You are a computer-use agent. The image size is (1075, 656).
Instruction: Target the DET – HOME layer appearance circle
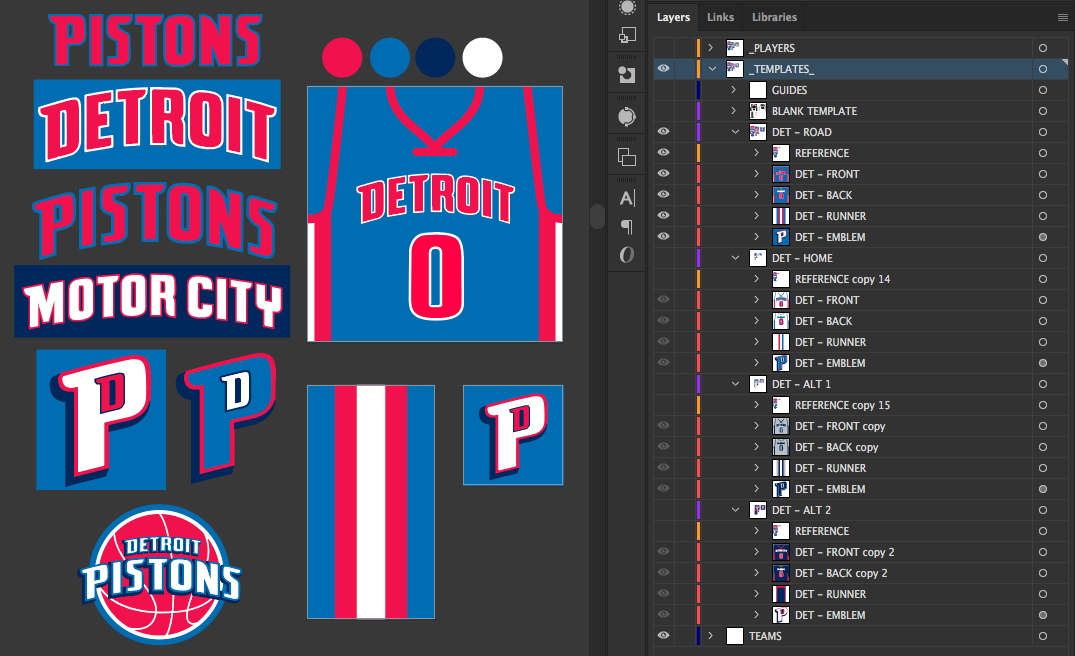(1043, 257)
